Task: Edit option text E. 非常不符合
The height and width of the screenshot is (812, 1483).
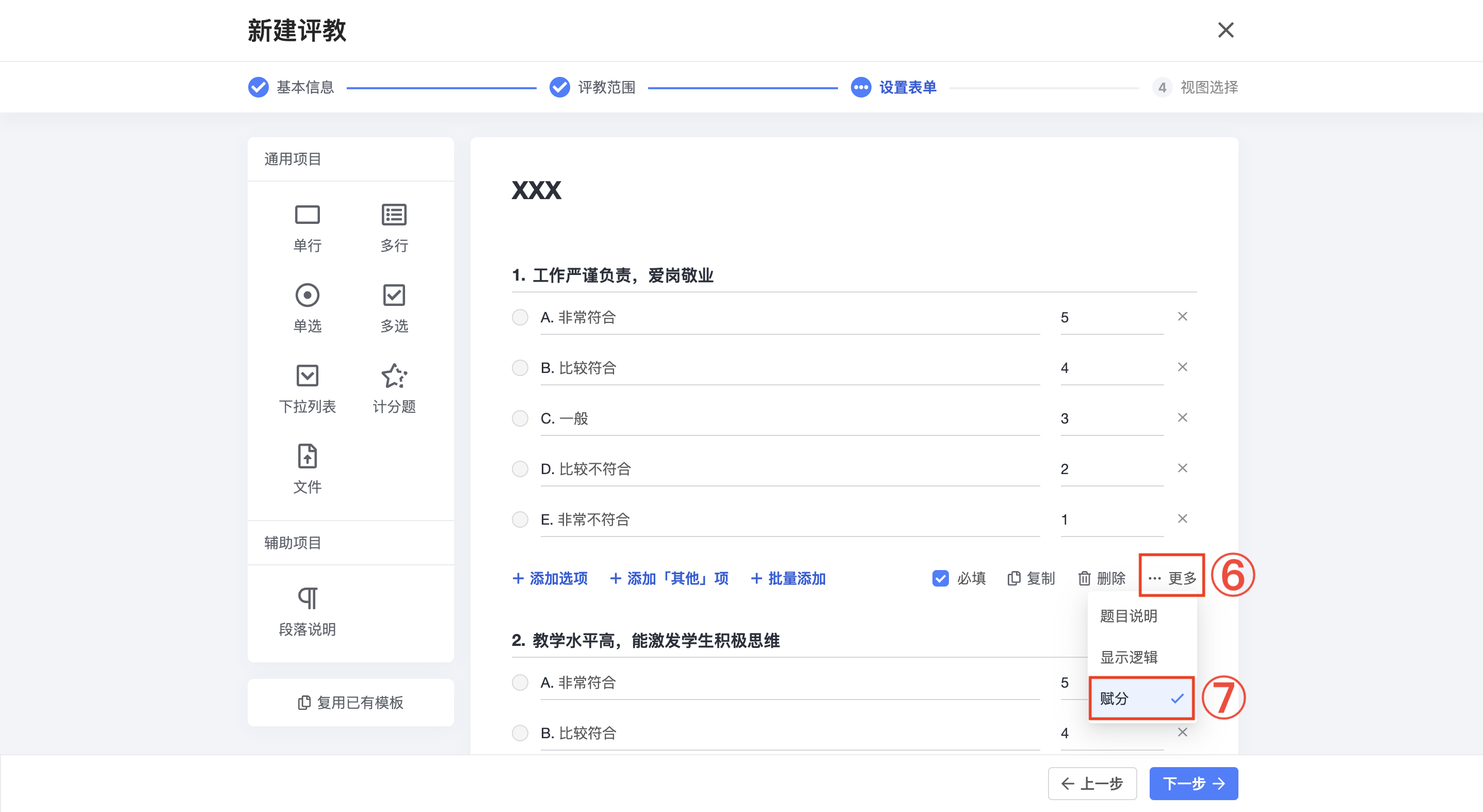Action: point(790,520)
